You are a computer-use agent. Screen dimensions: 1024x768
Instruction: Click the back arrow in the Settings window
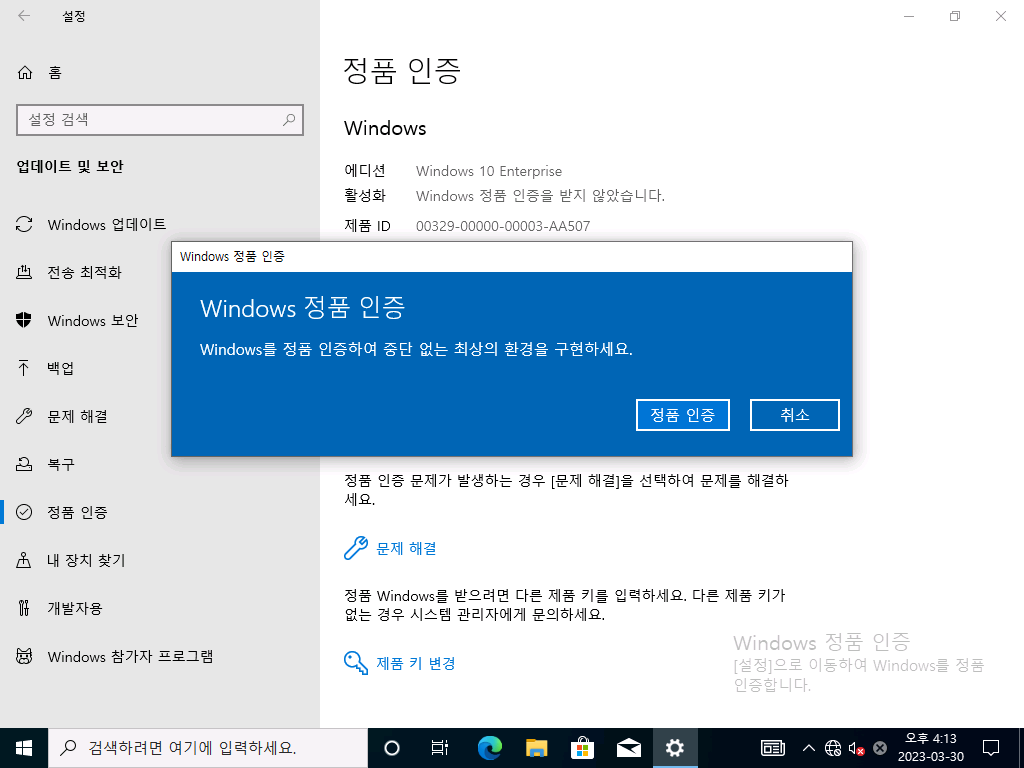click(x=24, y=16)
